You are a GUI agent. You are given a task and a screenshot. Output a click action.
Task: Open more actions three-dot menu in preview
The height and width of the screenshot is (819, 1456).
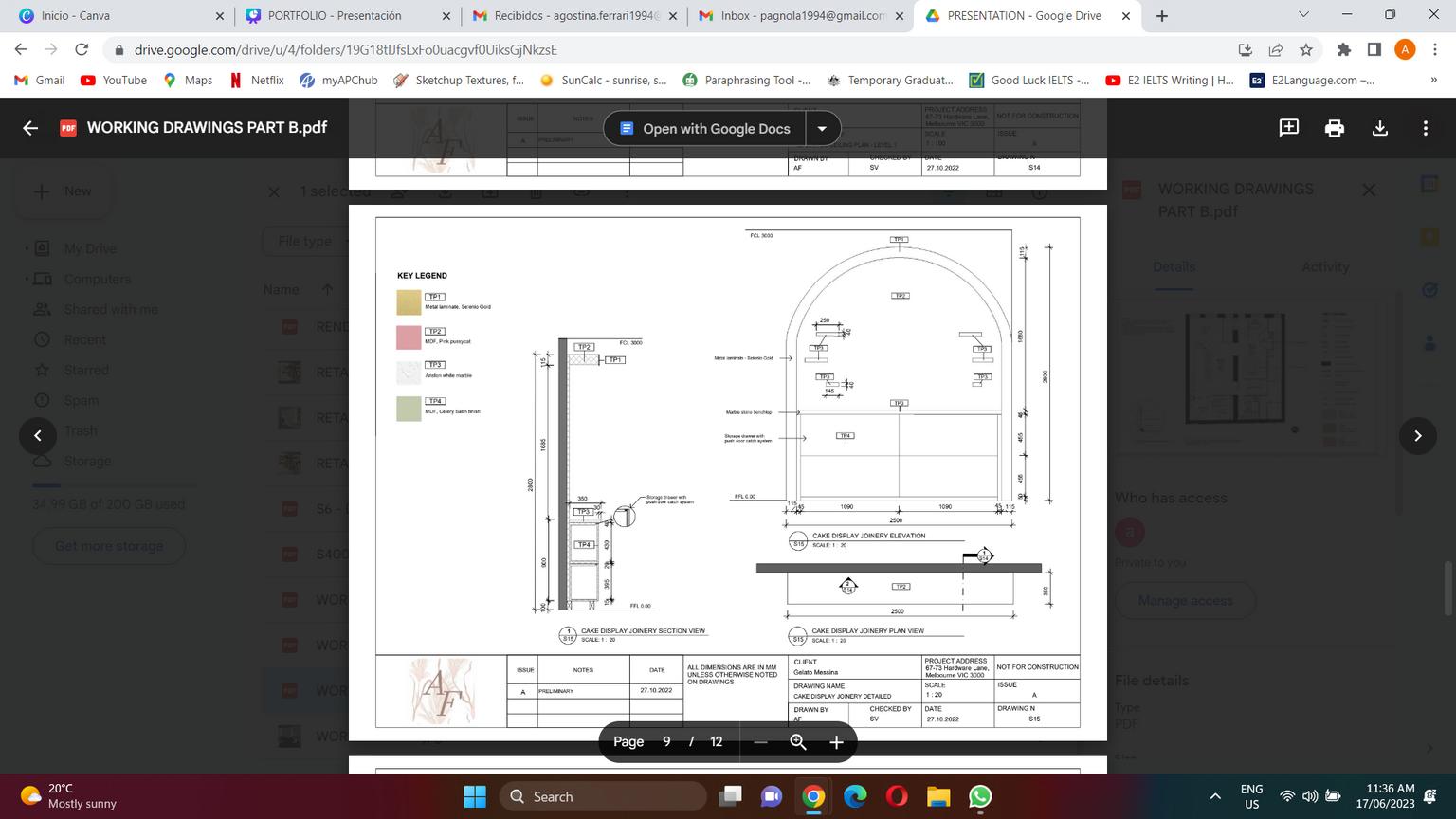click(1426, 128)
